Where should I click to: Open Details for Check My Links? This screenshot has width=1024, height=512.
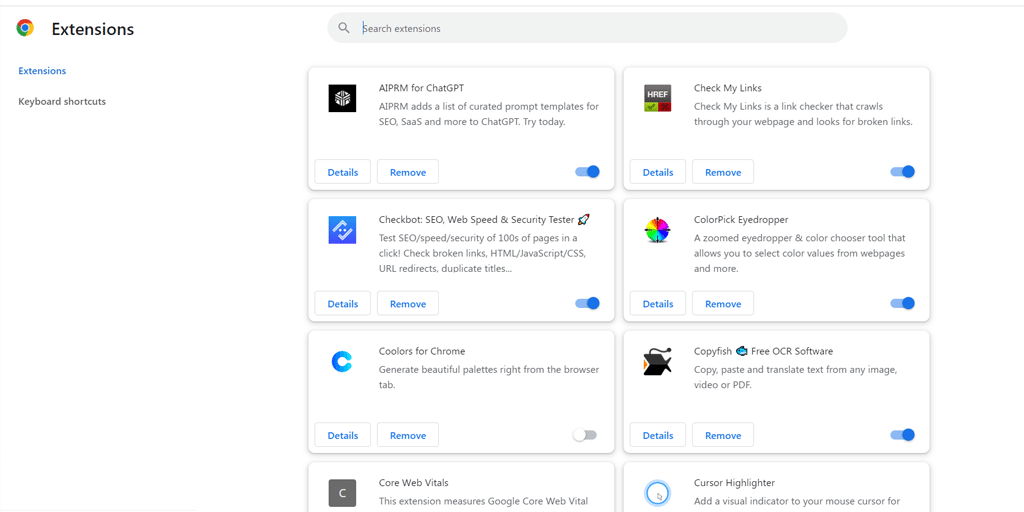[658, 172]
